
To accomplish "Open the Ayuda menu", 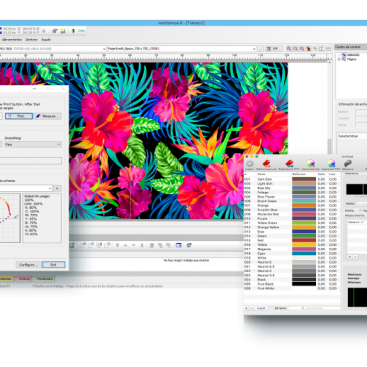I will point(46,40).
